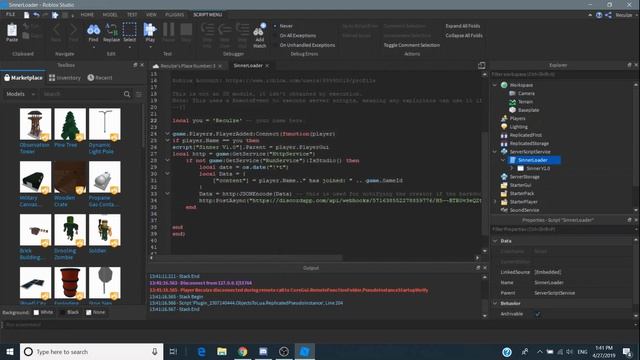Collapse the Behavior properties section
The image size is (640, 360).
pos(495,304)
